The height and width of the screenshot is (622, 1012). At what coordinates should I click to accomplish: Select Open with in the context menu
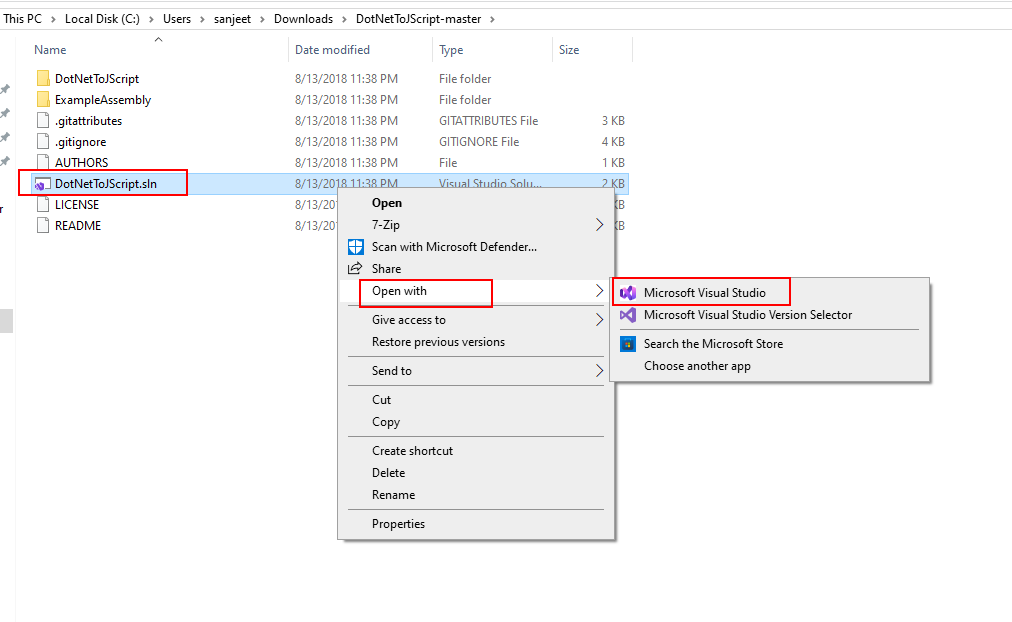tap(399, 291)
